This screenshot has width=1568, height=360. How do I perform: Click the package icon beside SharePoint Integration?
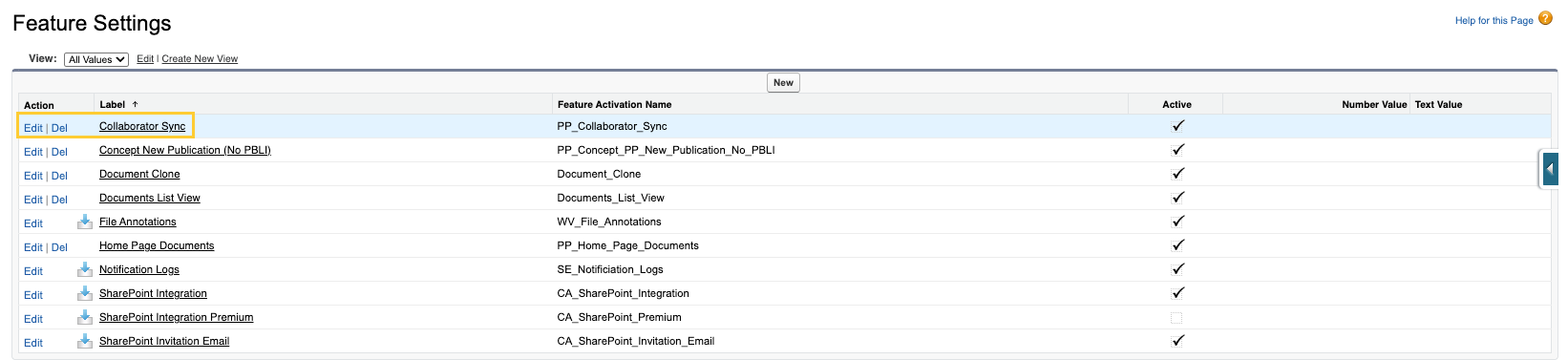(85, 293)
